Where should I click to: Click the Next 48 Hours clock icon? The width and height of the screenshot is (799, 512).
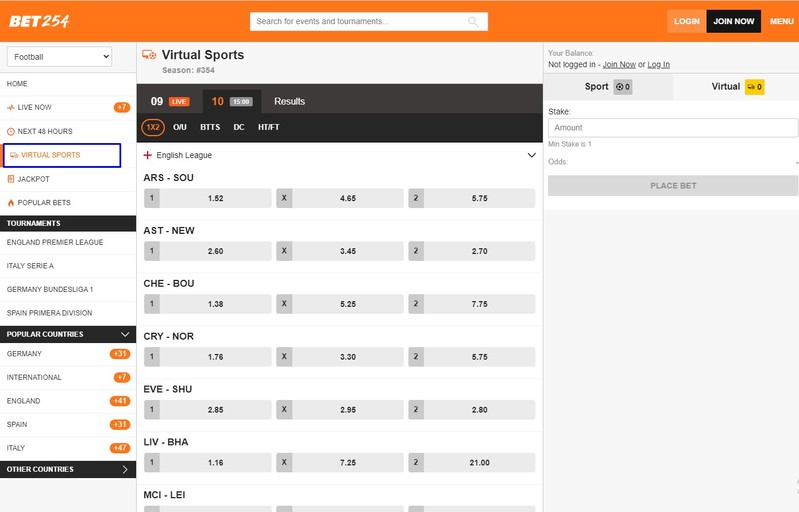(x=11, y=131)
